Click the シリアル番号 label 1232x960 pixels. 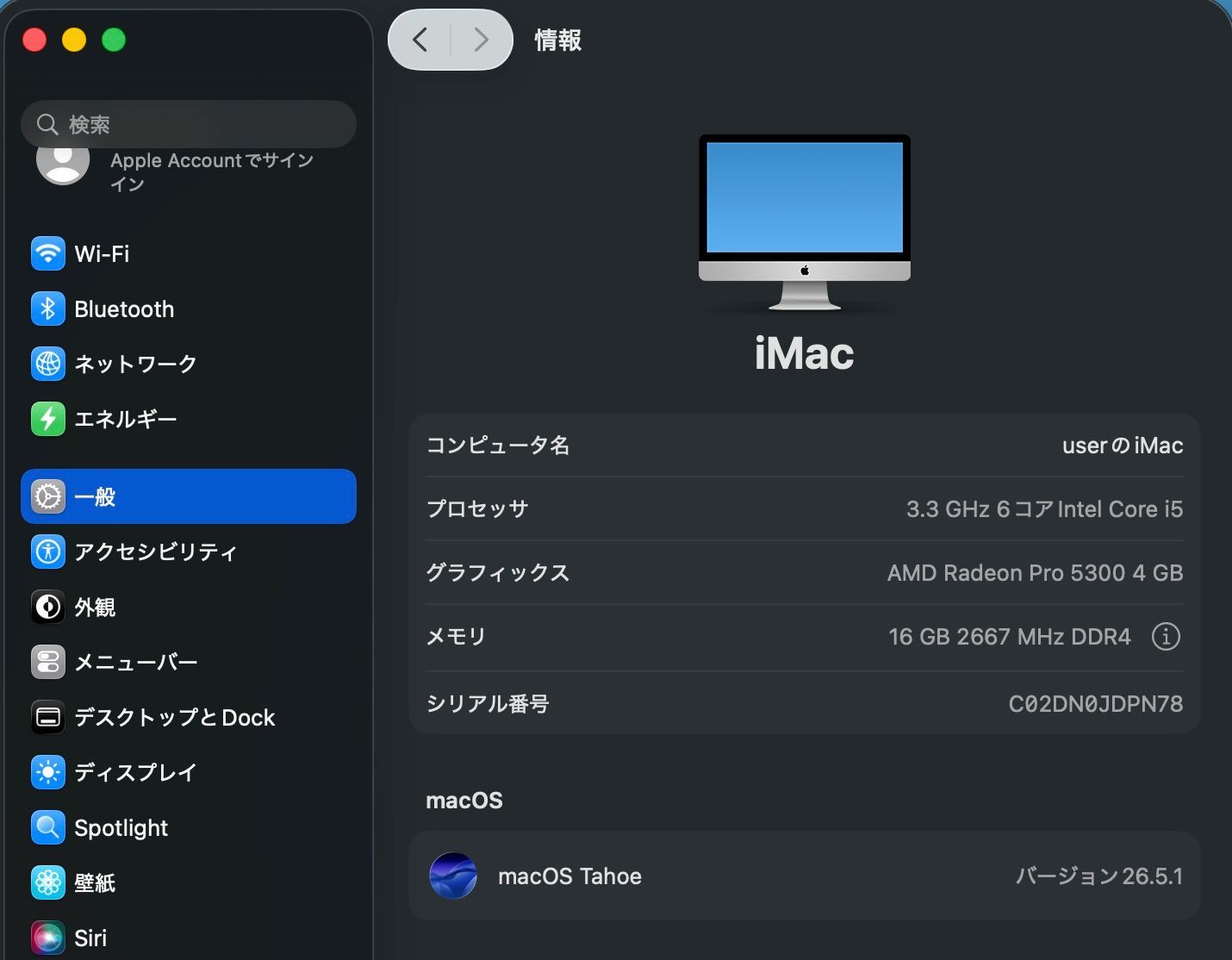click(x=488, y=704)
